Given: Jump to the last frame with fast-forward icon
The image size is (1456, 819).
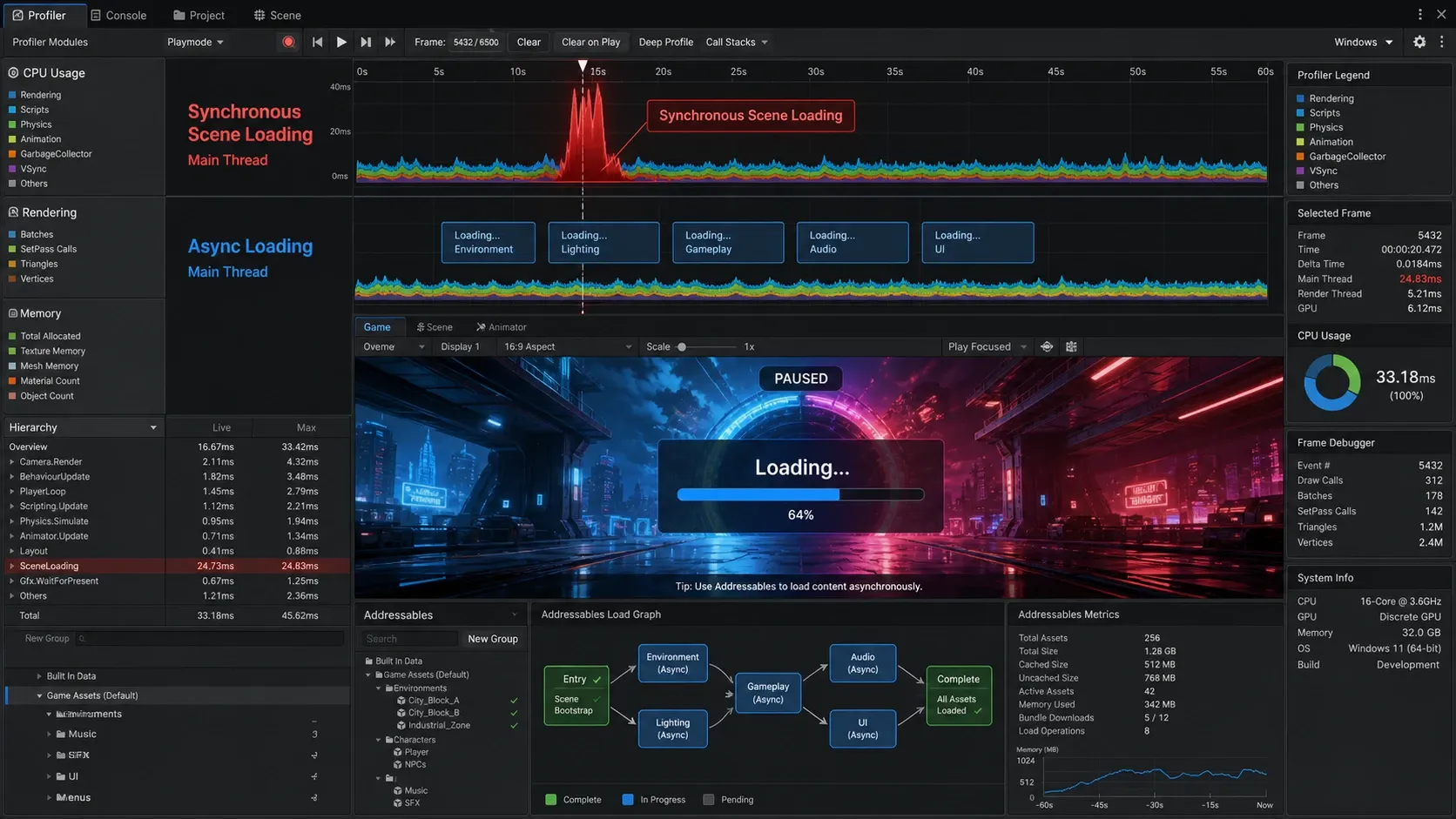Looking at the screenshot, I should point(390,42).
